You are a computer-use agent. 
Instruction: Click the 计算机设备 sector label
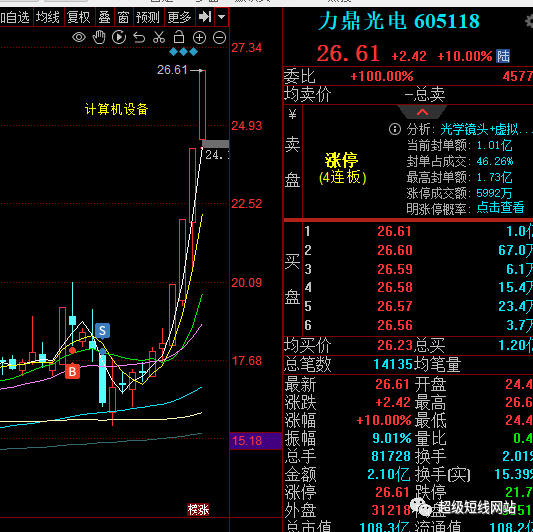point(116,109)
